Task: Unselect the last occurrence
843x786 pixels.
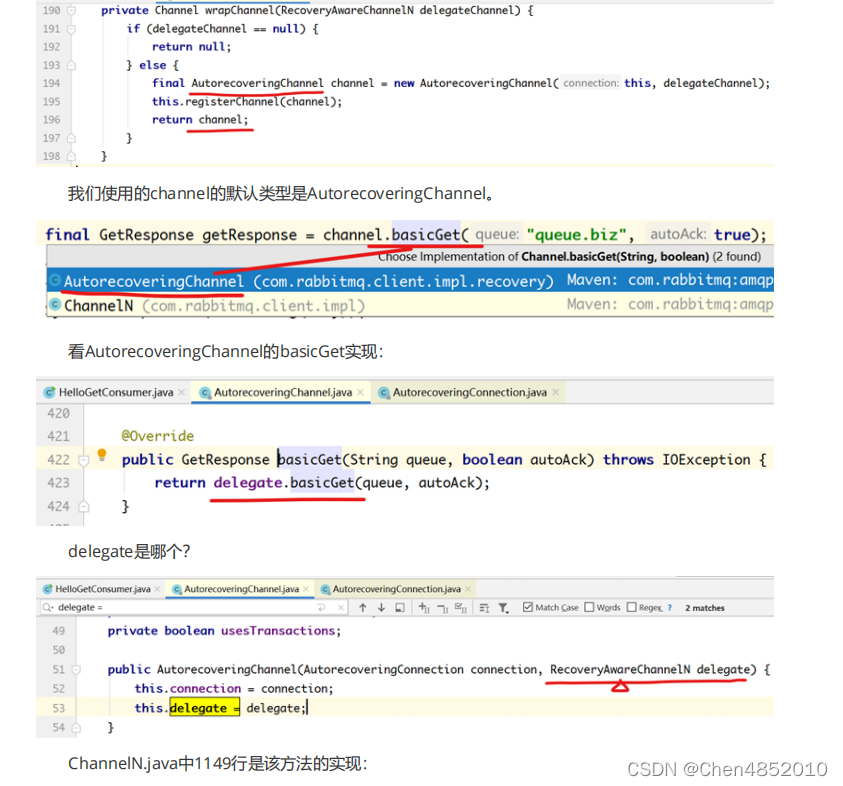Action: point(443,608)
